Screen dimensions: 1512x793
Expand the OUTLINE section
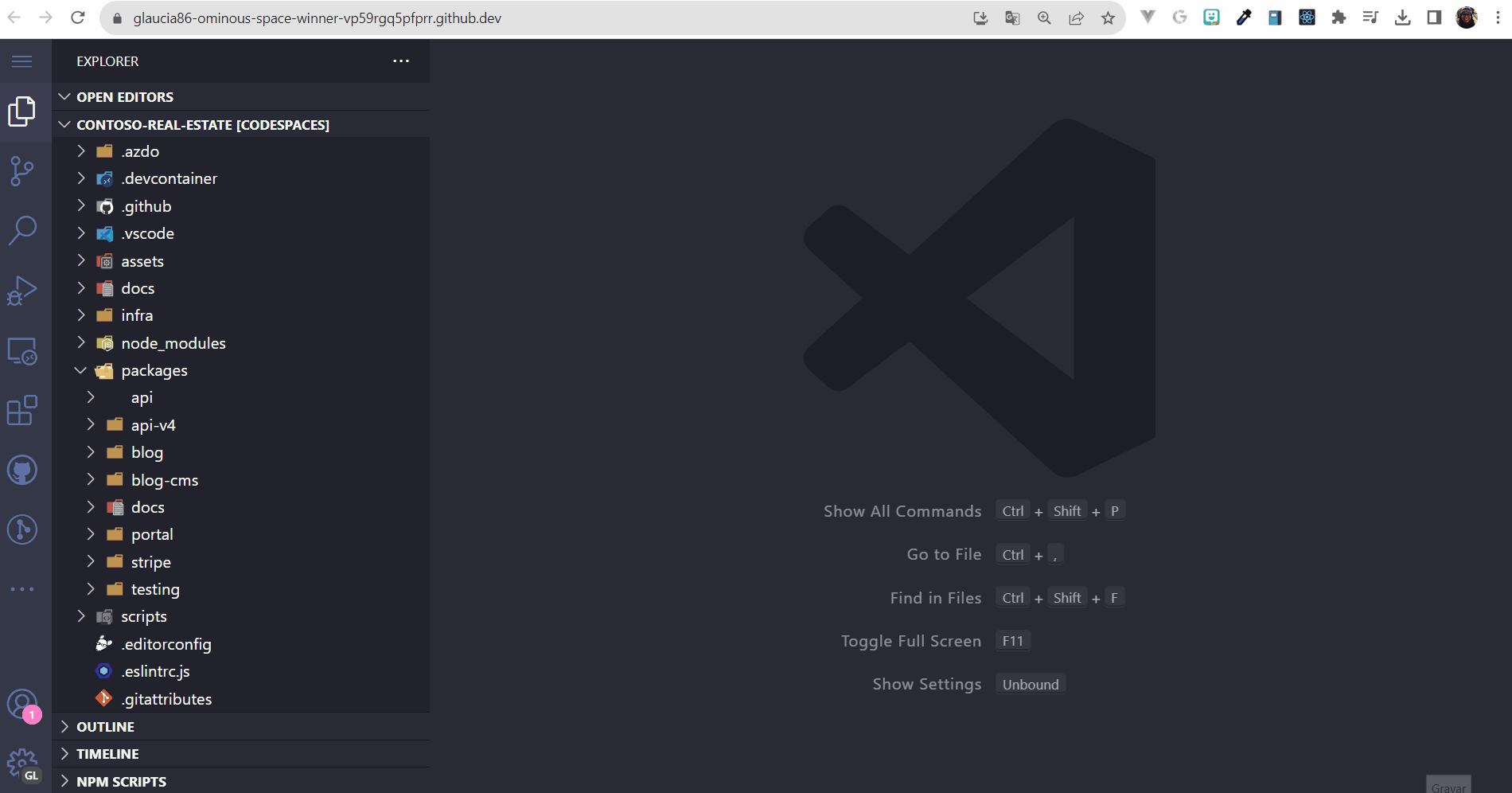pyautogui.click(x=240, y=727)
